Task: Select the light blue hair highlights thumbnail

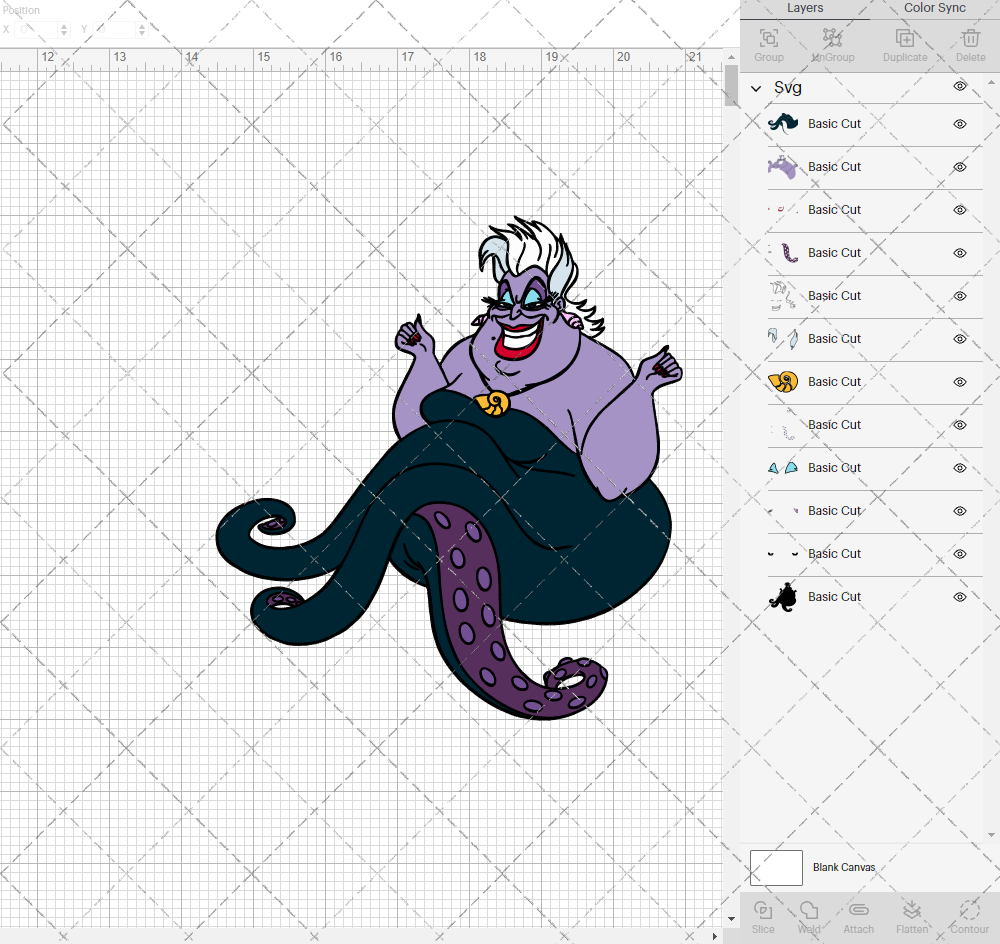Action: click(783, 339)
